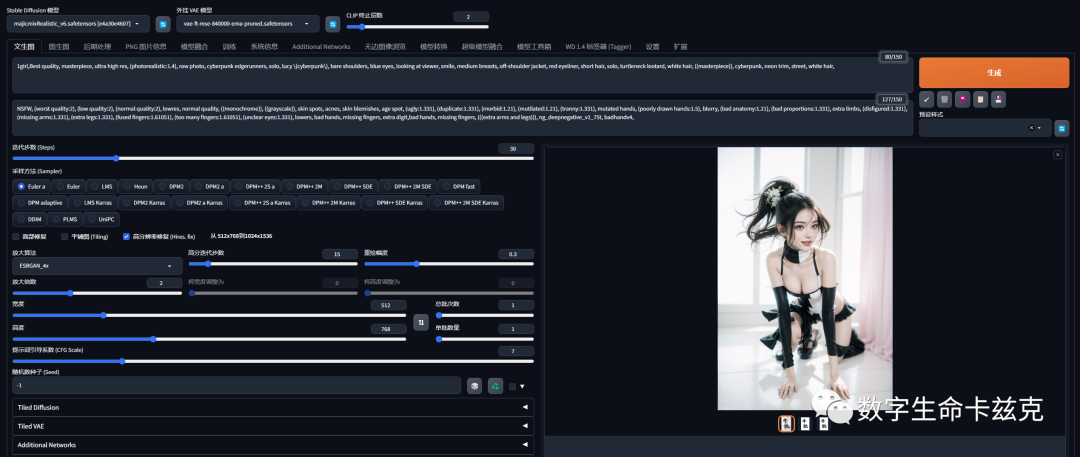Select the Heun sampler

pos(136,186)
